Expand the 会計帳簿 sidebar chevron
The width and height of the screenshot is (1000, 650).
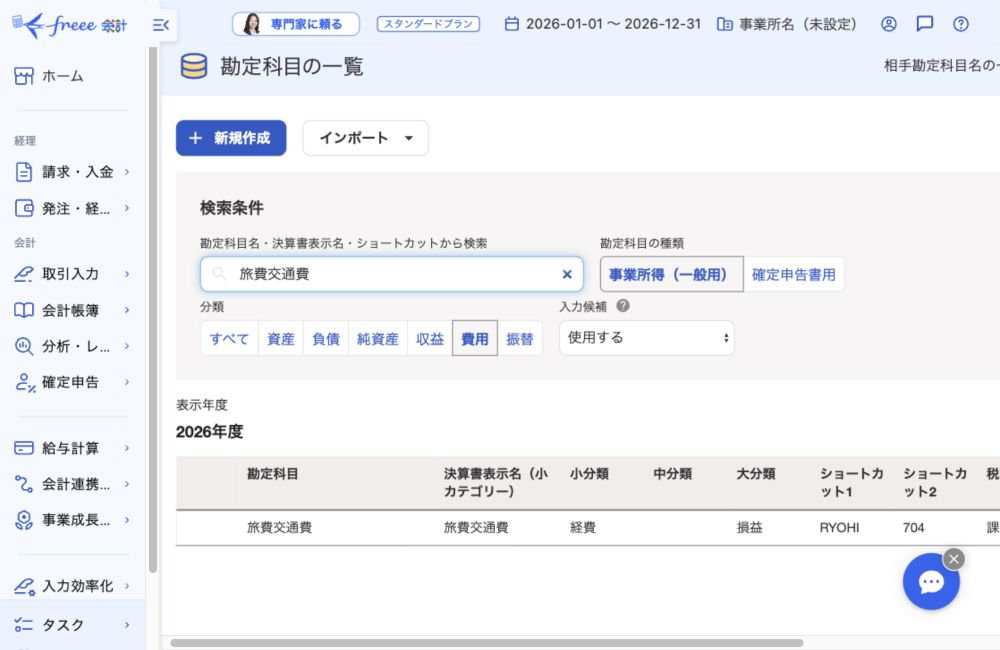[127, 310]
